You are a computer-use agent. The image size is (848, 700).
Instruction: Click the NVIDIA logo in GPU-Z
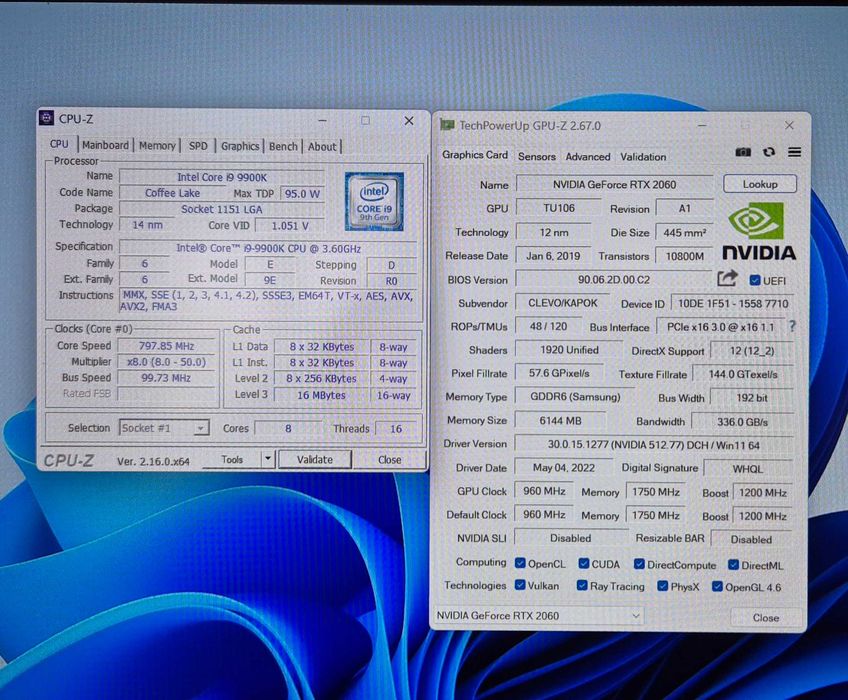(x=758, y=231)
